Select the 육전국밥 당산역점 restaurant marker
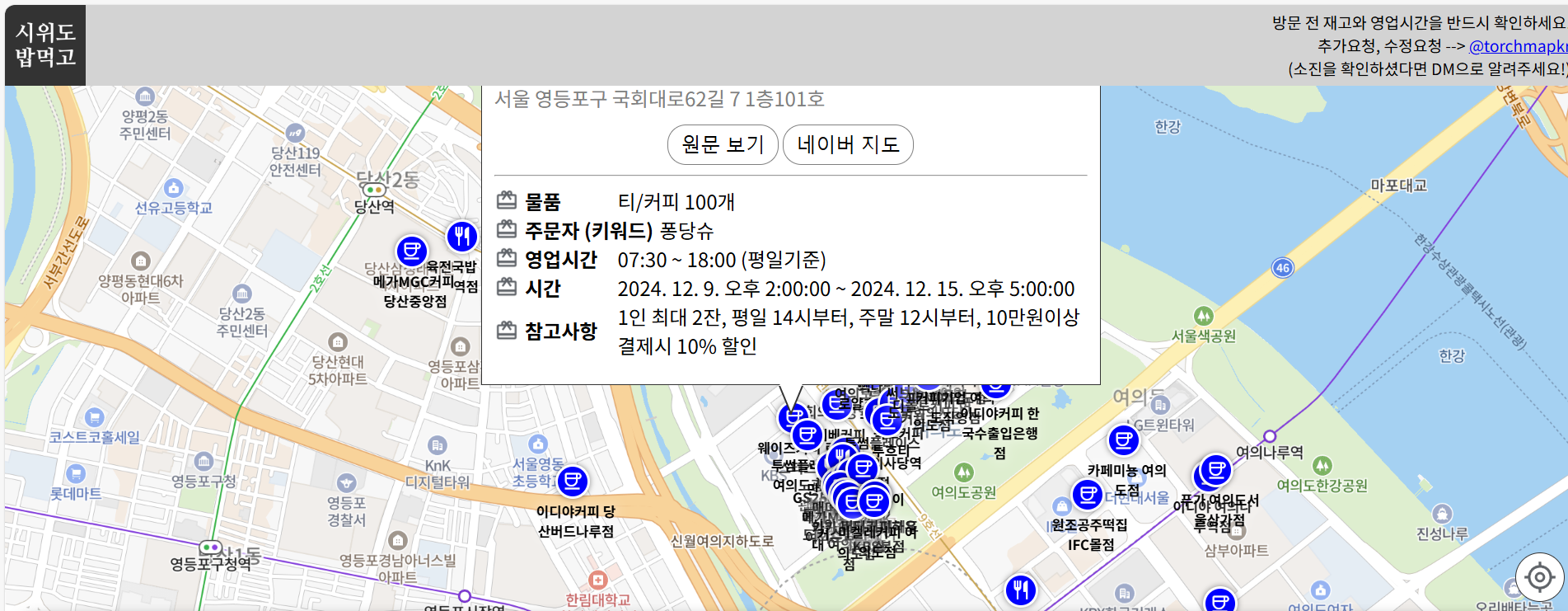This screenshot has width=1568, height=611. tap(462, 236)
